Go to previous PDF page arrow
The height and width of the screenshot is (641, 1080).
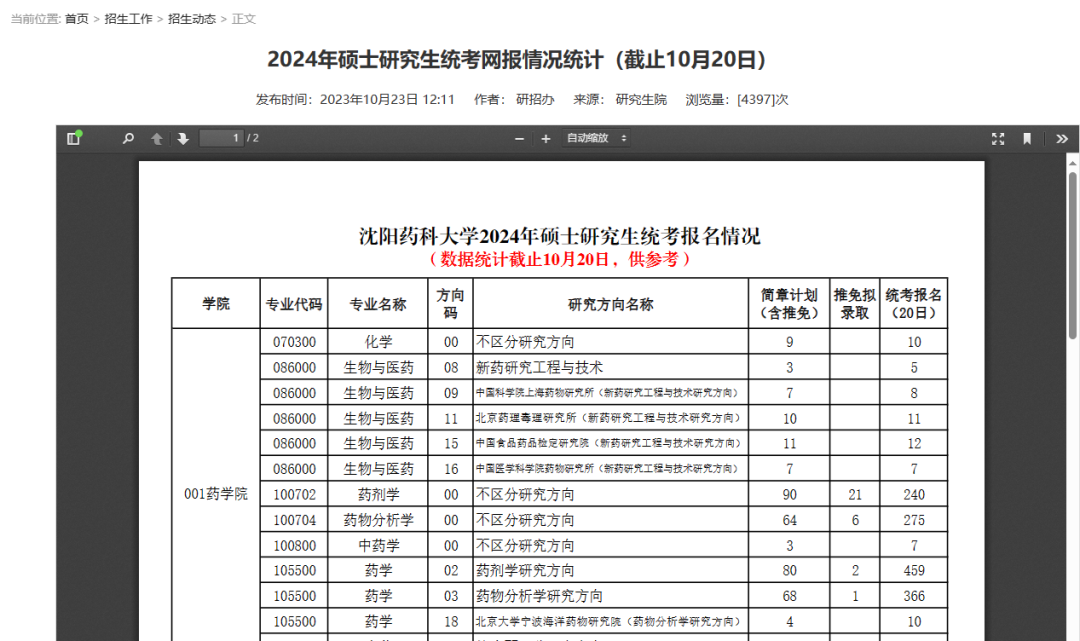pos(157,138)
